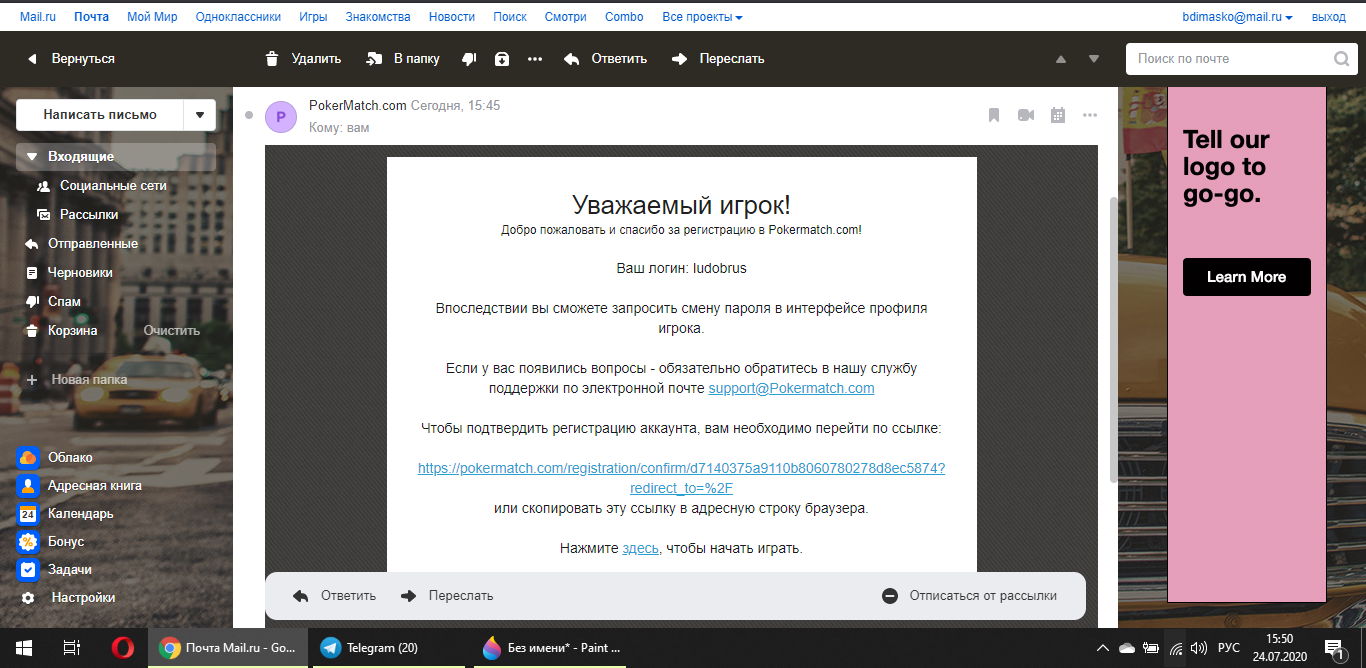Go to next message with down arrow
The image size is (1366, 668).
tap(1094, 59)
